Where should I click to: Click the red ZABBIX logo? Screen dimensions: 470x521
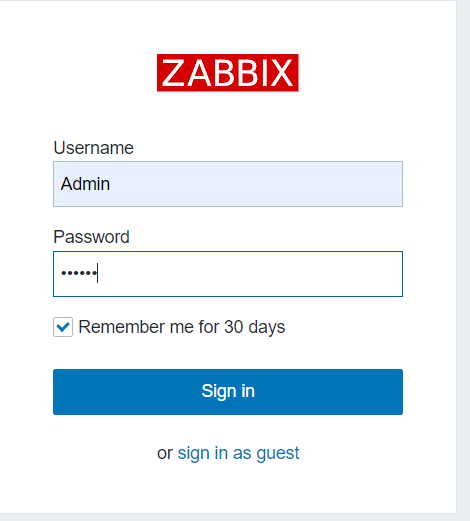[228, 73]
